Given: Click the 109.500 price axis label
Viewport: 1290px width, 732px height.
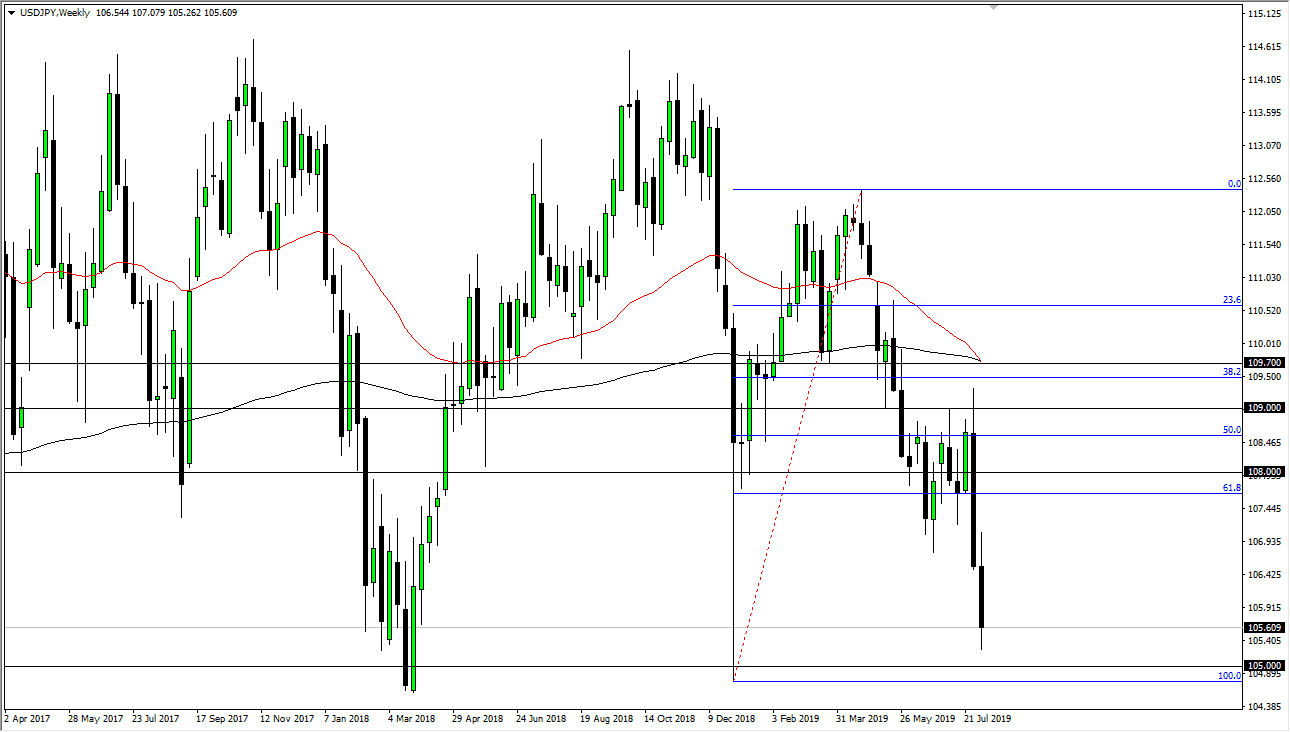Looking at the screenshot, I should 1265,377.
